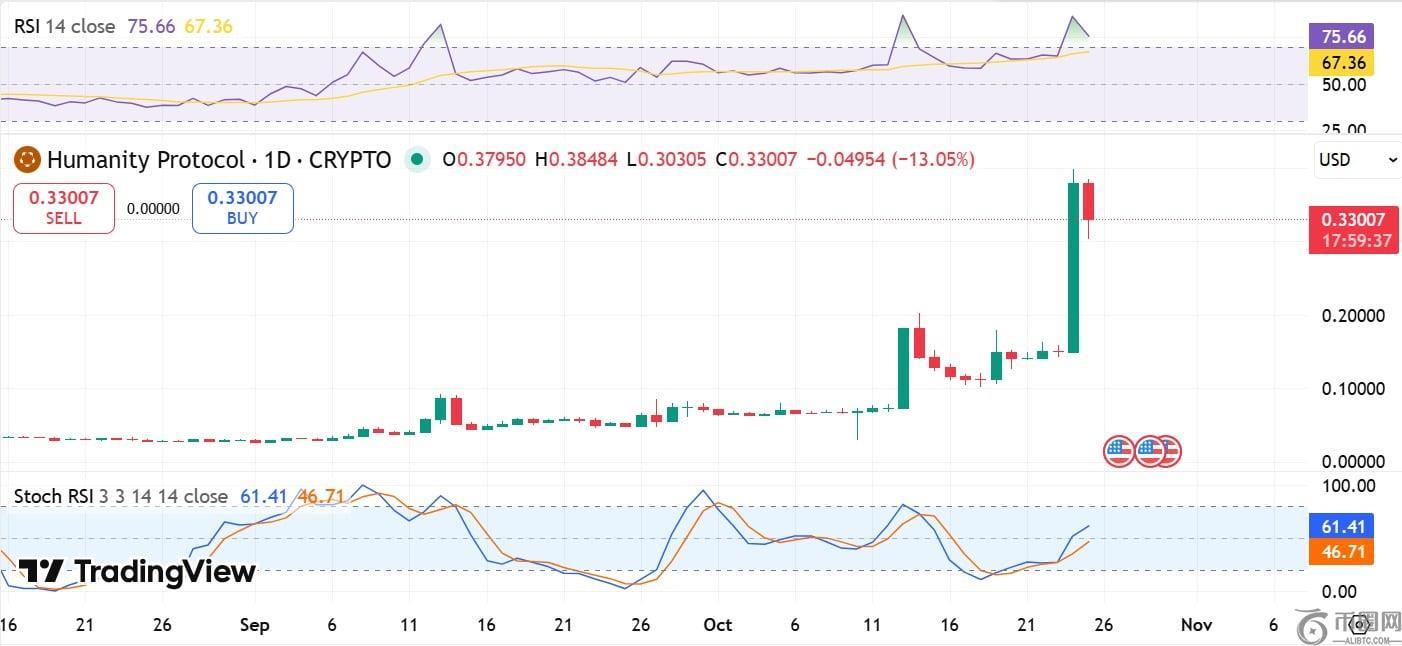Screen dimensions: 1402x646
Task: Click the purple RSI 75.66 axis label
Action: [x=1341, y=37]
